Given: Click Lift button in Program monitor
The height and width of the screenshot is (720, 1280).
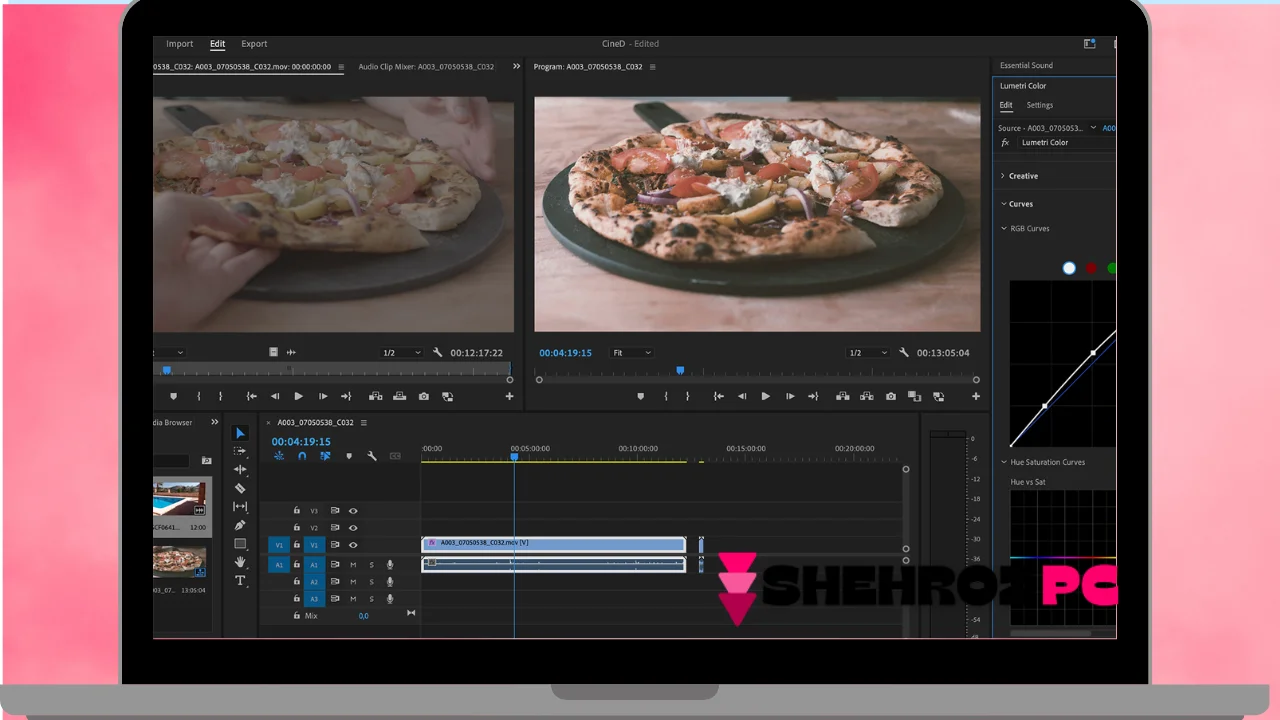Looking at the screenshot, I should [x=843, y=397].
